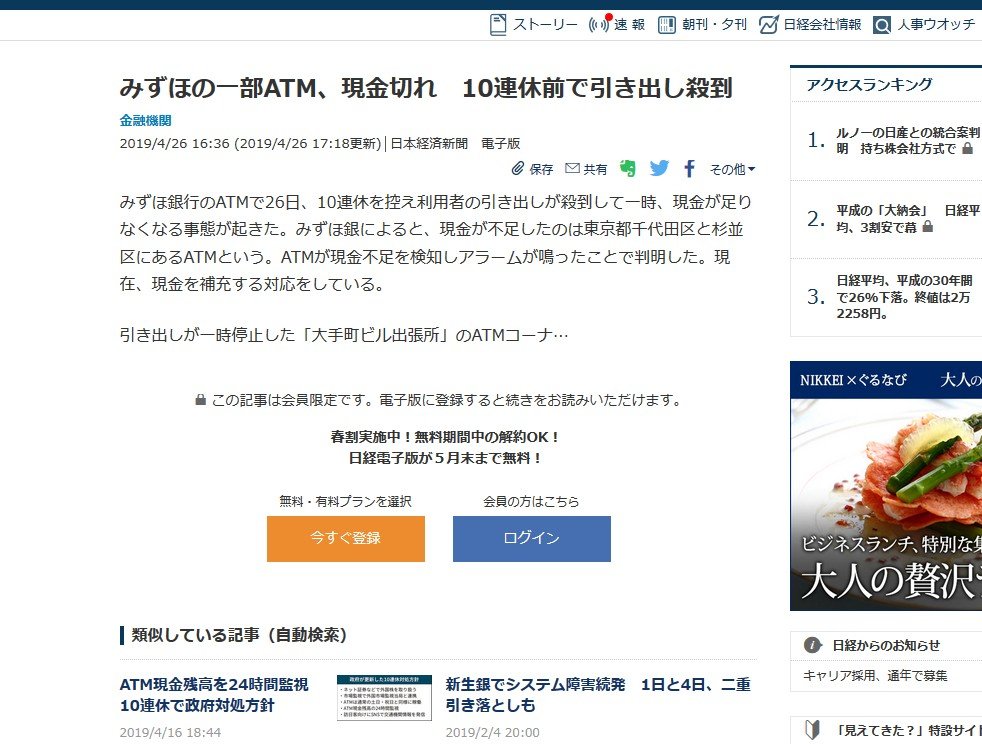Image resolution: width=982 pixels, height=744 pixels.
Task: Click the paperclip 保存 save icon
Action: [x=517, y=168]
